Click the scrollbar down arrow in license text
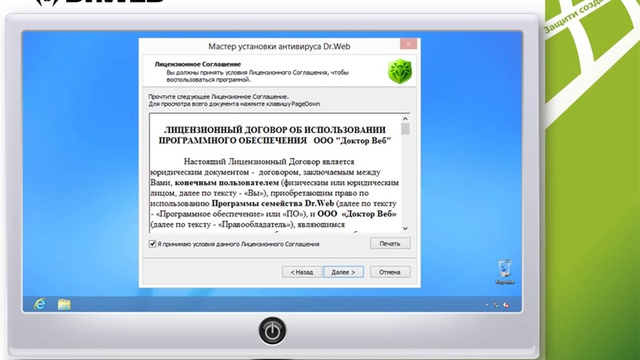The image size is (640, 360). (405, 229)
